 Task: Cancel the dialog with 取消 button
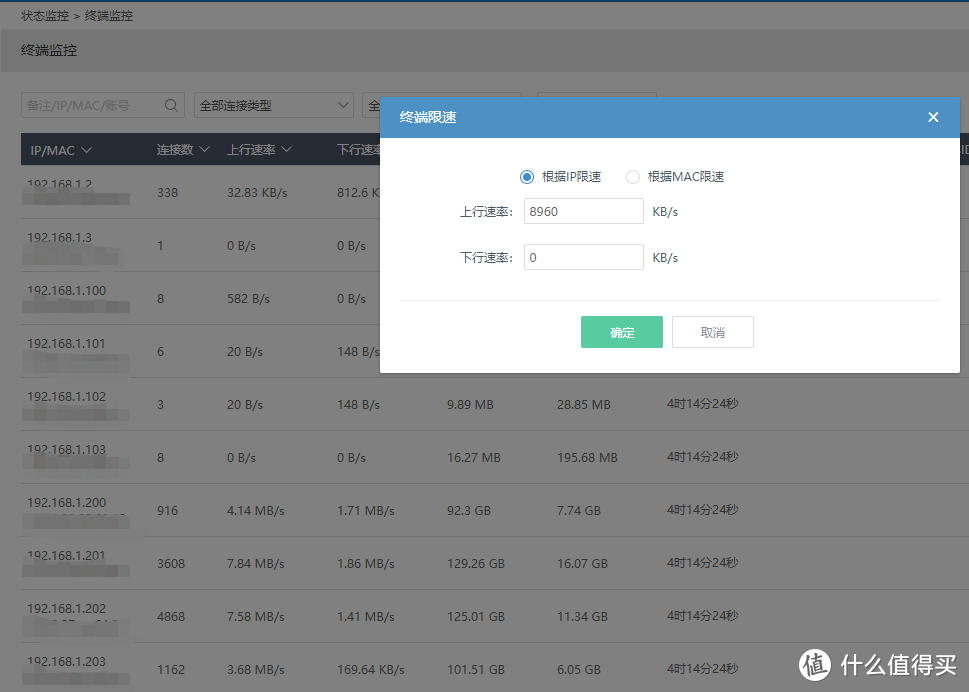point(713,332)
